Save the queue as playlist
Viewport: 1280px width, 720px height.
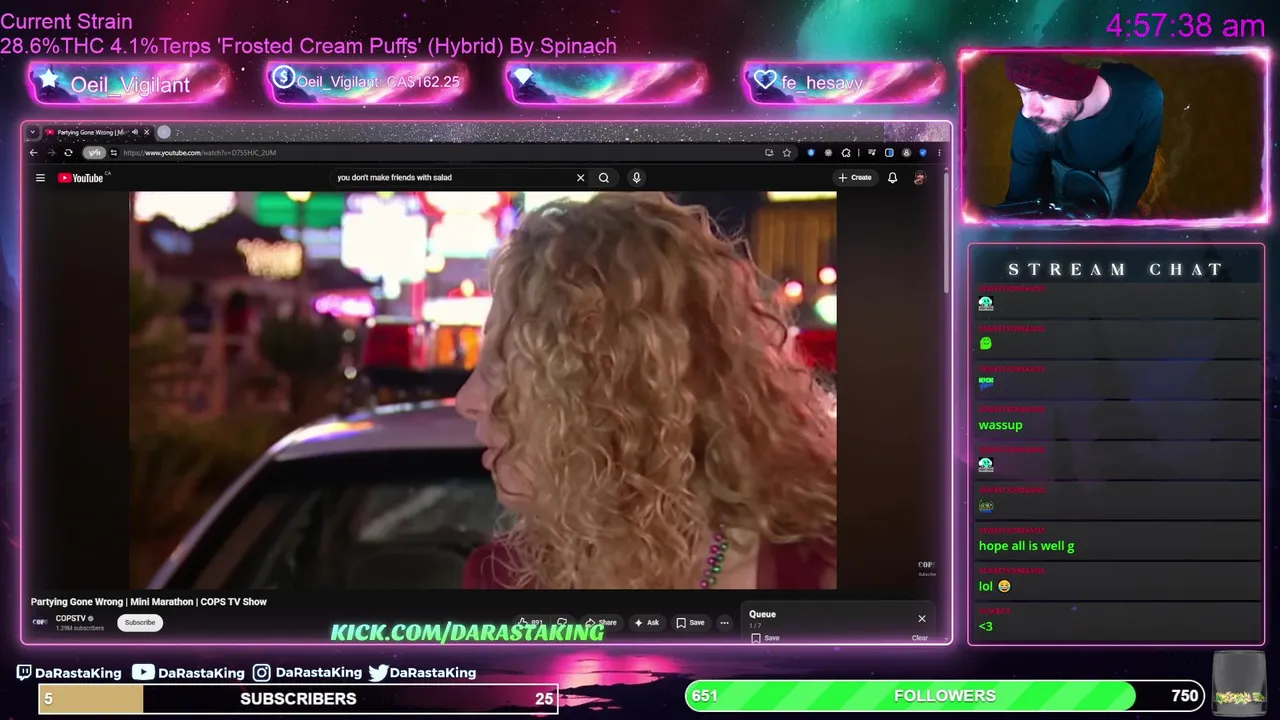[766, 637]
